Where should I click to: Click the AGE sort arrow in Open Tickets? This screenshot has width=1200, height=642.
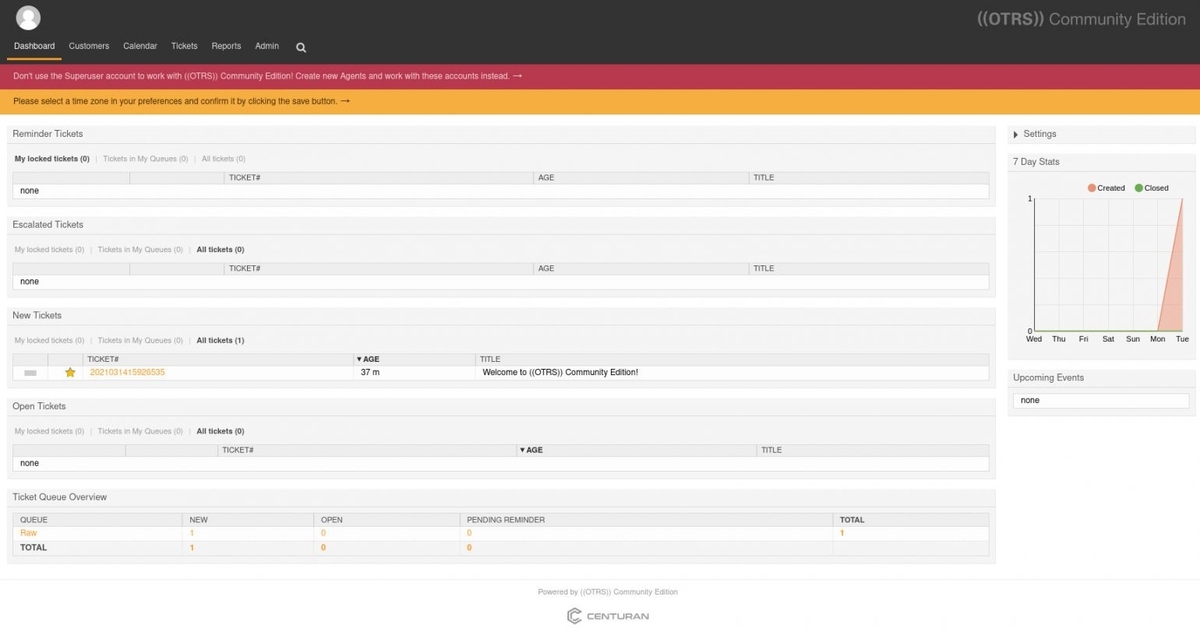click(x=521, y=449)
